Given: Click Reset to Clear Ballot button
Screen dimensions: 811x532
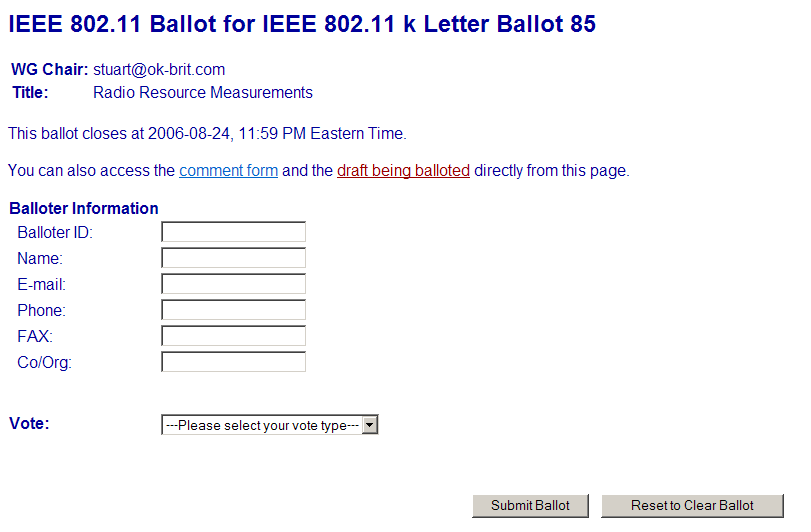Looking at the screenshot, I should click(692, 505).
